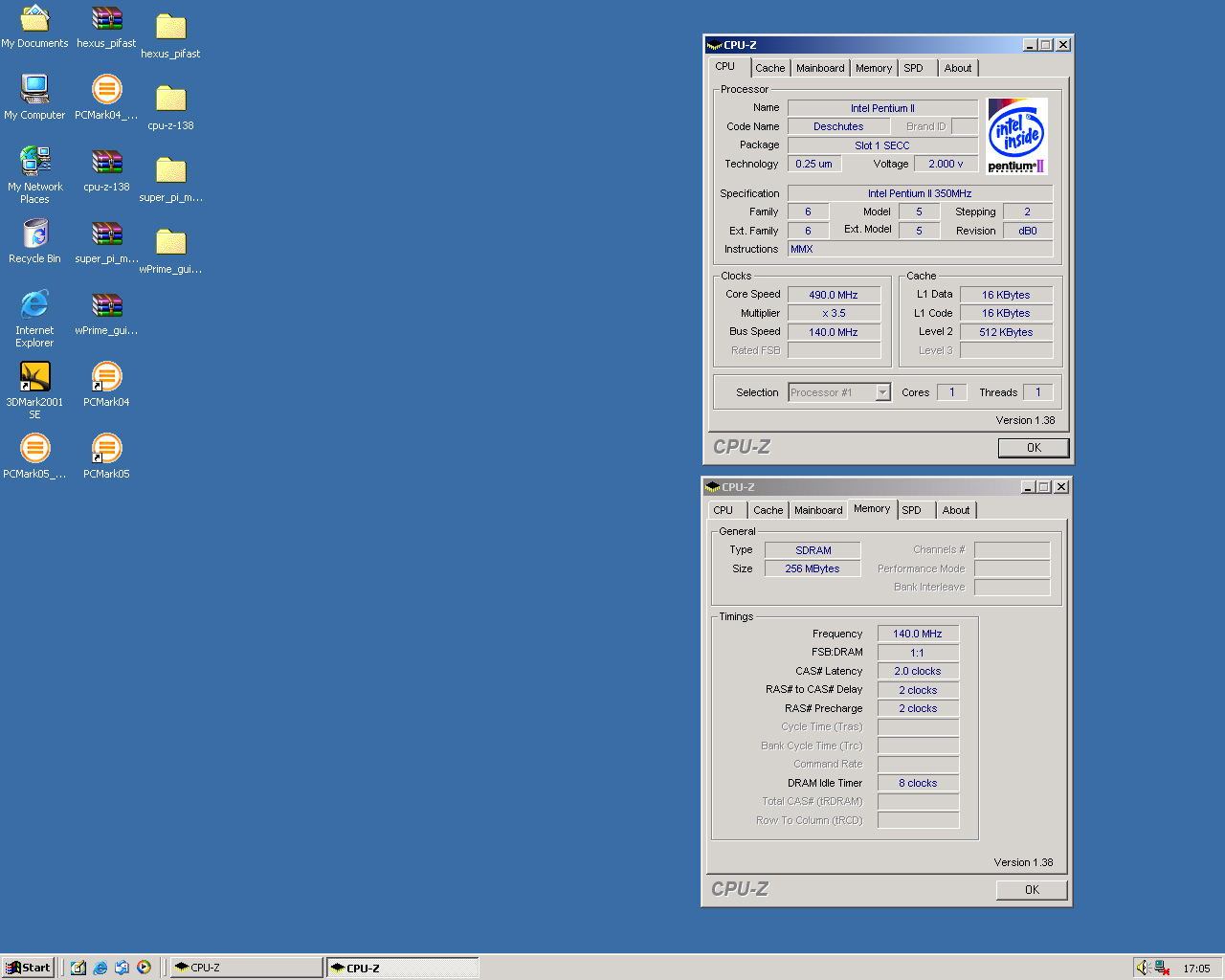
Task: Click the '140.0 MHz' memory Frequency value
Action: 918,634
